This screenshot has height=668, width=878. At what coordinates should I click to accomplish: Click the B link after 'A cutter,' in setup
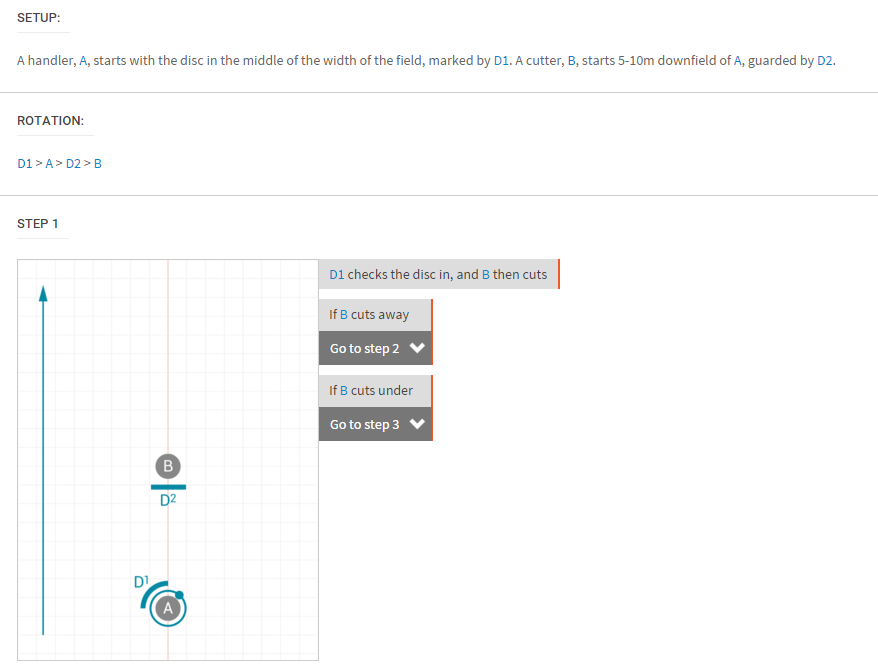click(x=571, y=60)
